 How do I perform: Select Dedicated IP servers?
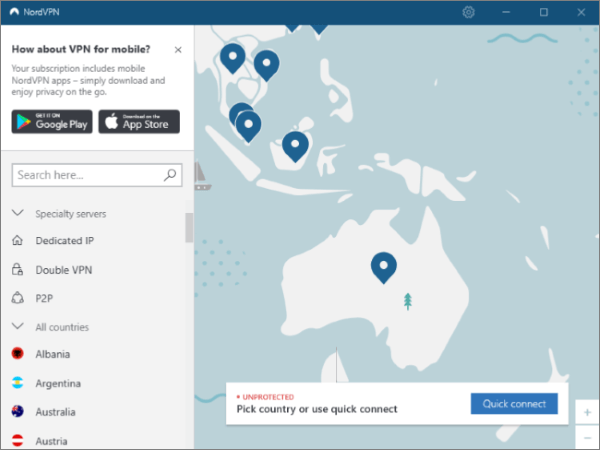(65, 241)
